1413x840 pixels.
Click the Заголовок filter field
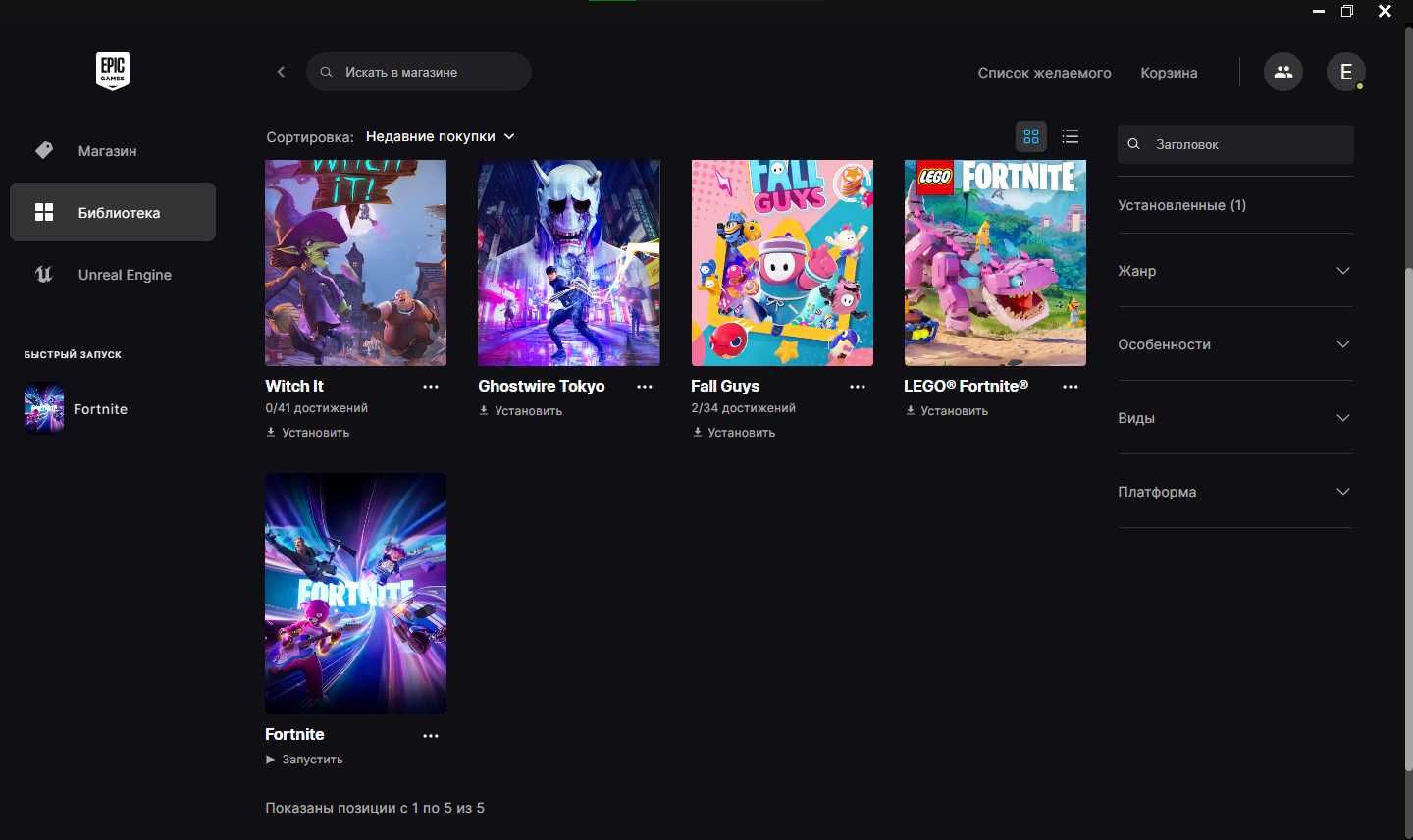(1235, 144)
